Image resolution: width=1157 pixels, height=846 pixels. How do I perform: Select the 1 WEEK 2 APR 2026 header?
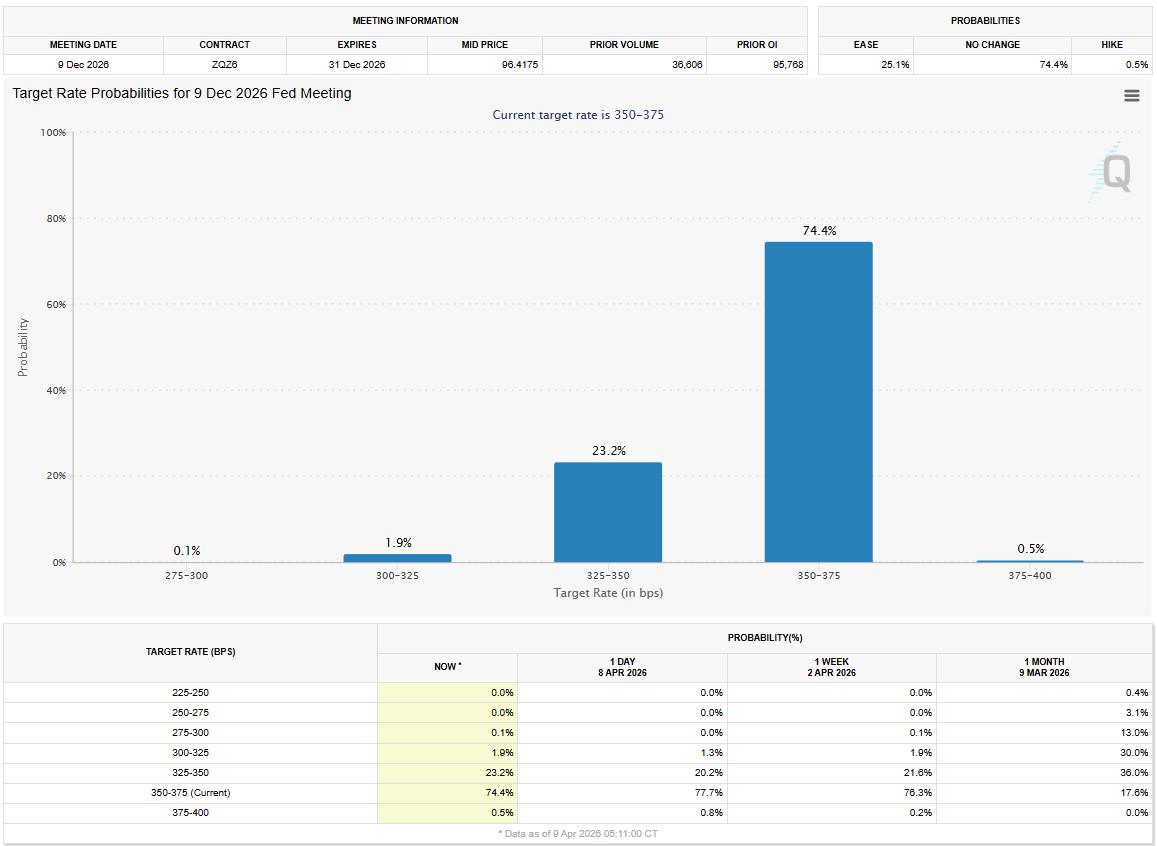tap(831, 667)
